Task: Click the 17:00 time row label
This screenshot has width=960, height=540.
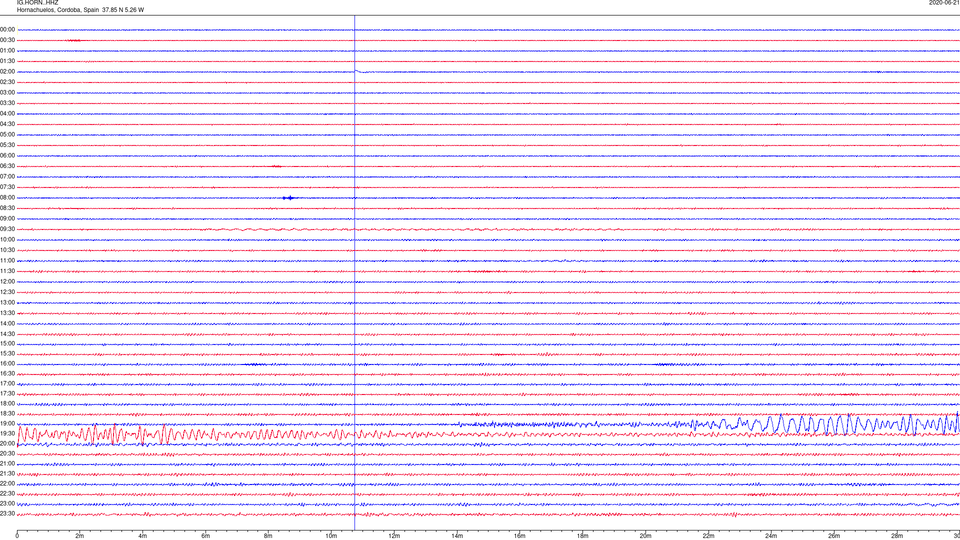Action: tap(7, 383)
